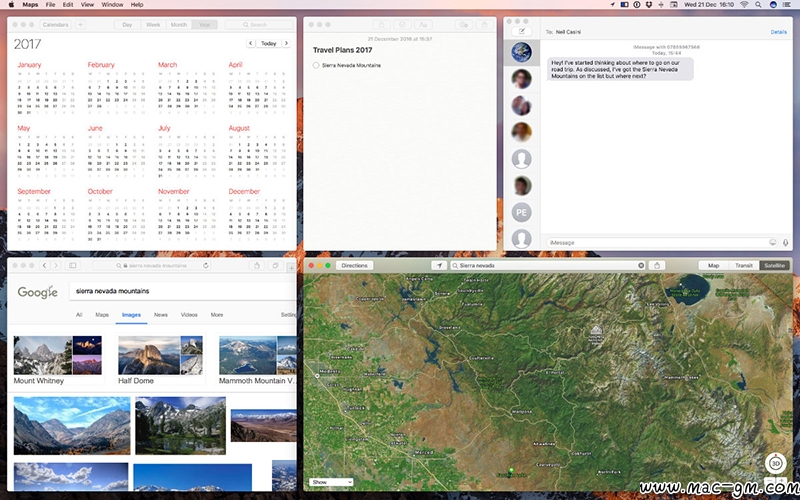This screenshot has width=800, height=500.
Task: Clear the Sierra nevada search field in Maps
Action: coord(641,265)
